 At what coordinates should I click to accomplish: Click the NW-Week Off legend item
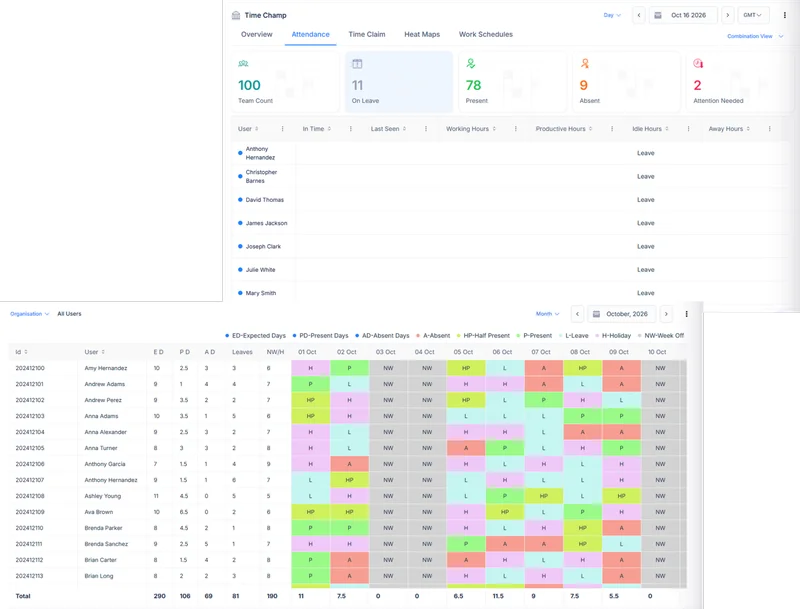(x=661, y=336)
